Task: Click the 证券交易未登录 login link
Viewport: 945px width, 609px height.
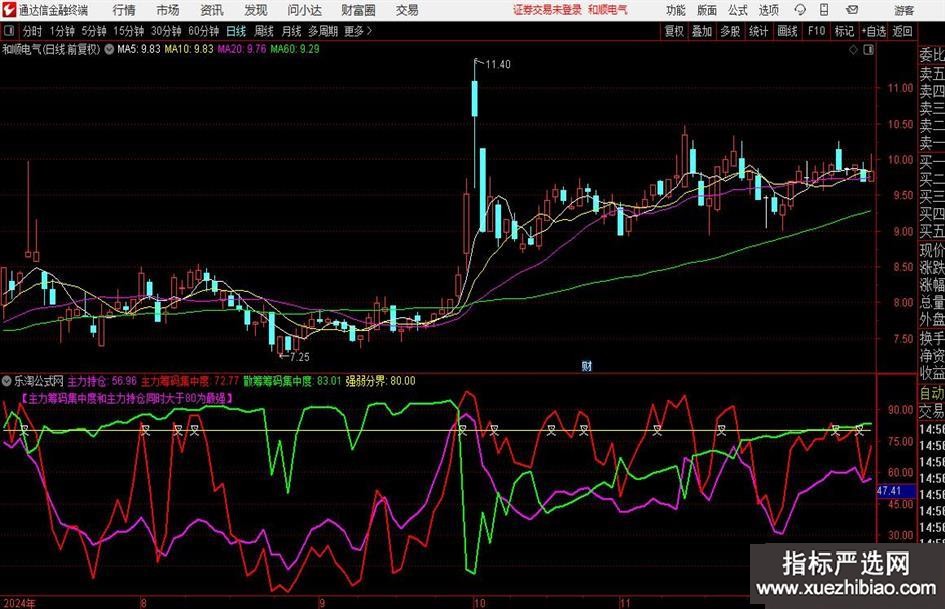Action: 547,10
